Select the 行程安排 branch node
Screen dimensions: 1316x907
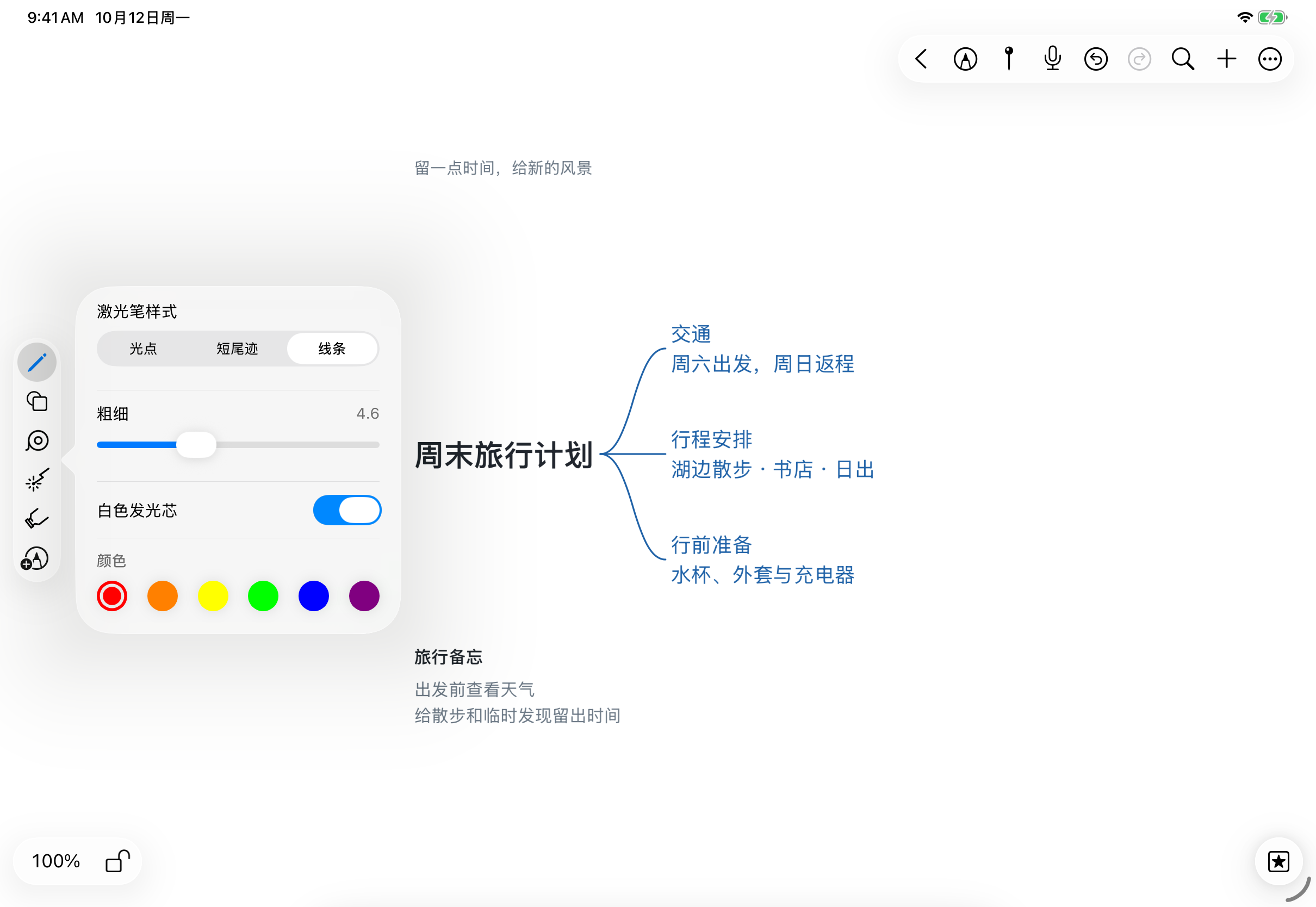(x=711, y=439)
